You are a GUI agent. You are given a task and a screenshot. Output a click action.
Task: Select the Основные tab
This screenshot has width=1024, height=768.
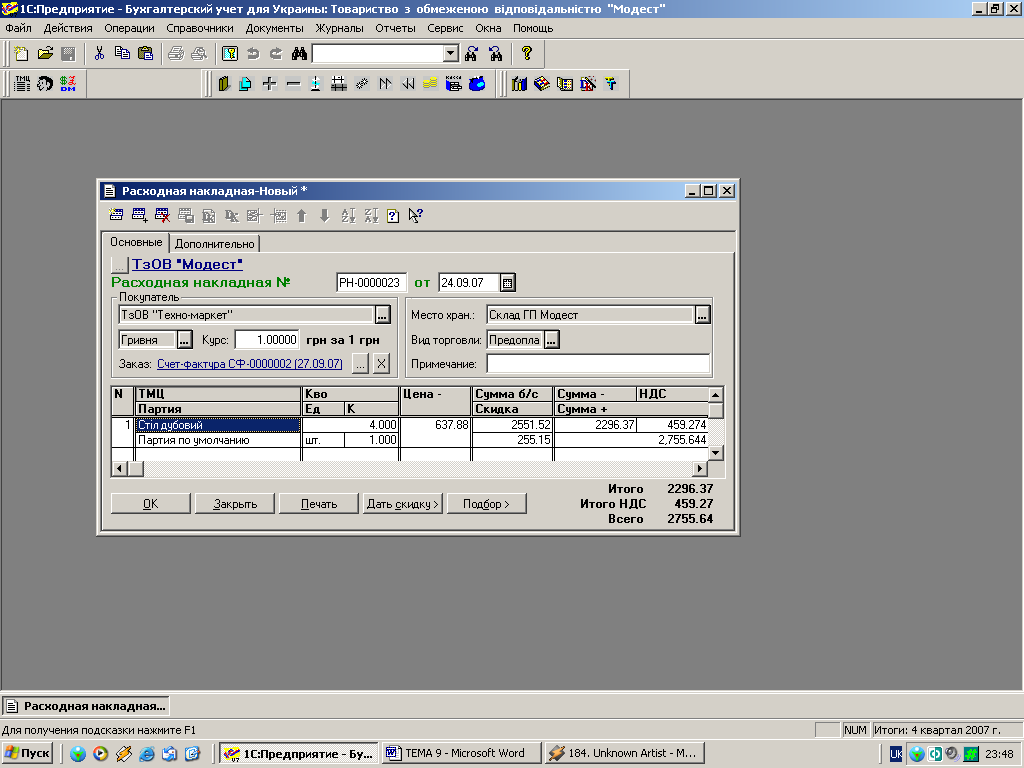pyautogui.click(x=136, y=242)
